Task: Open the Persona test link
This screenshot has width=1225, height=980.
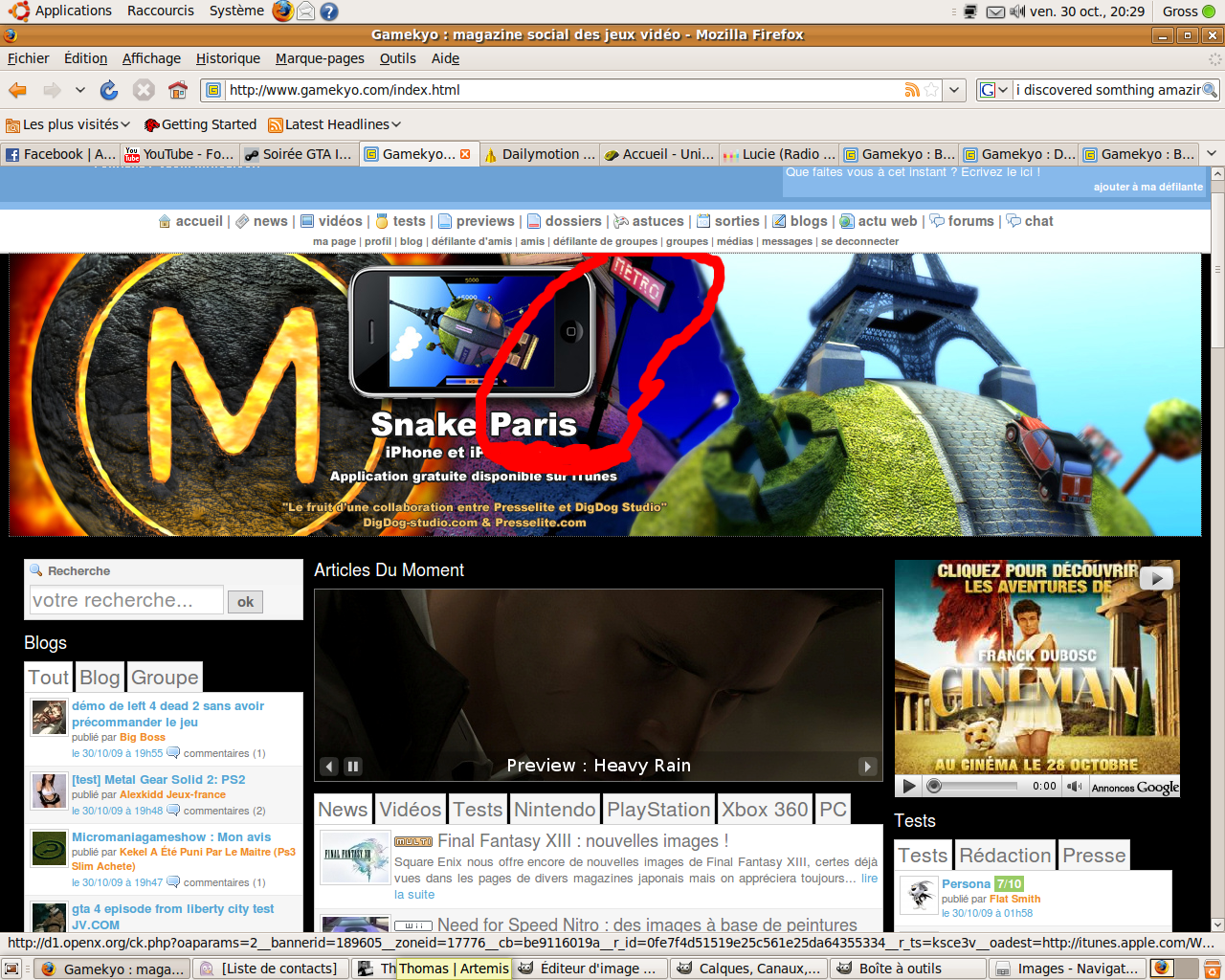Action: pyautogui.click(x=966, y=883)
